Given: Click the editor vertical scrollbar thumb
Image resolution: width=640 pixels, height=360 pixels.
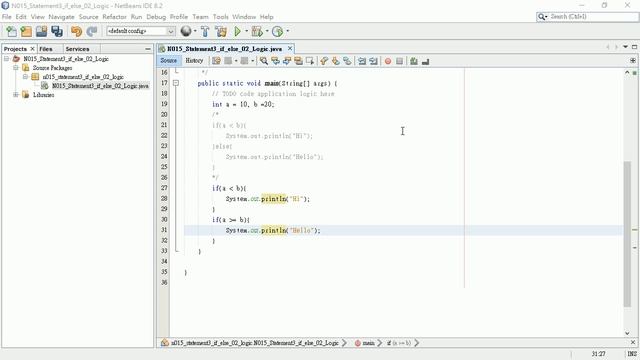Looking at the screenshot, I should tap(627, 234).
